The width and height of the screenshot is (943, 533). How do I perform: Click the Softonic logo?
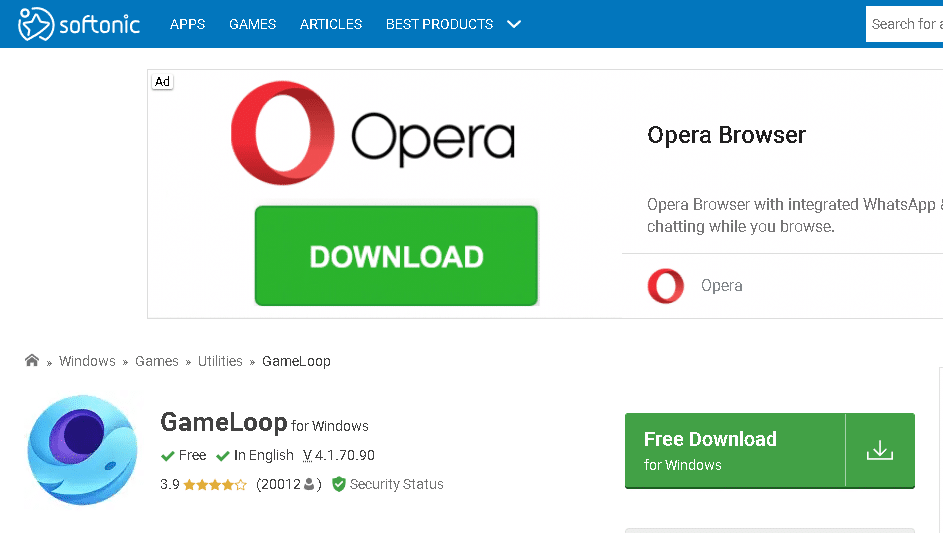[79, 24]
